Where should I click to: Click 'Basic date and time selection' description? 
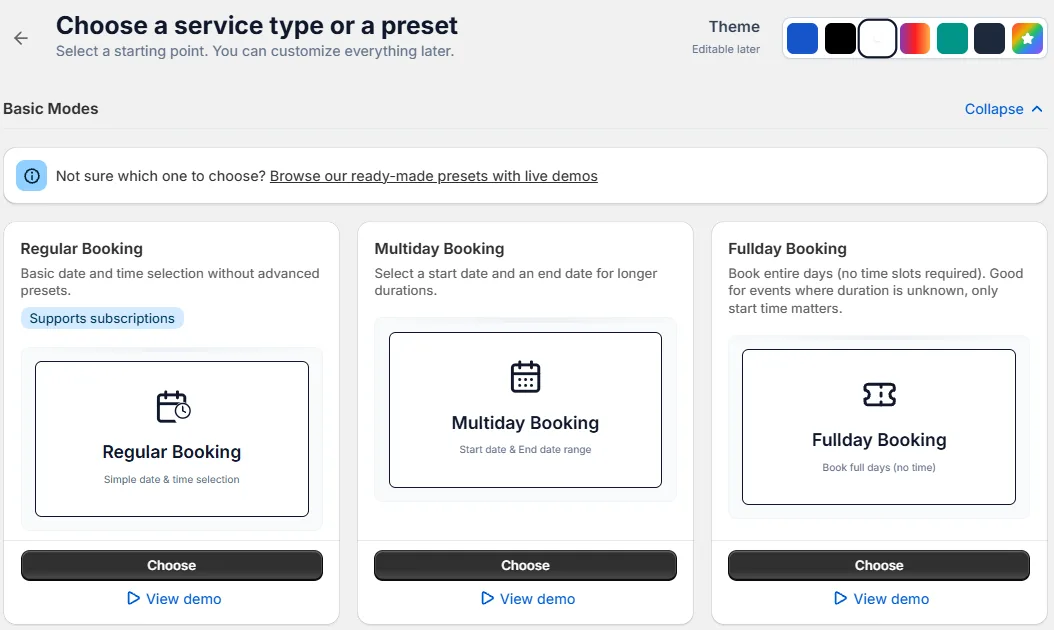[x=170, y=282]
